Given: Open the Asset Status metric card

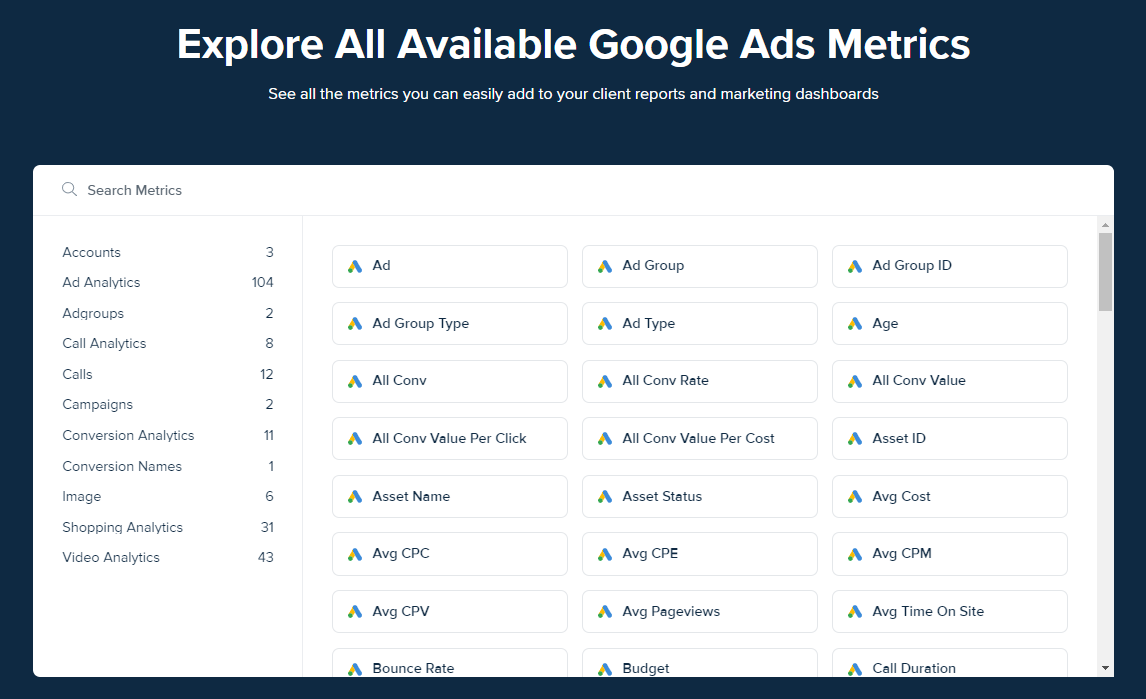Looking at the screenshot, I should [x=699, y=496].
